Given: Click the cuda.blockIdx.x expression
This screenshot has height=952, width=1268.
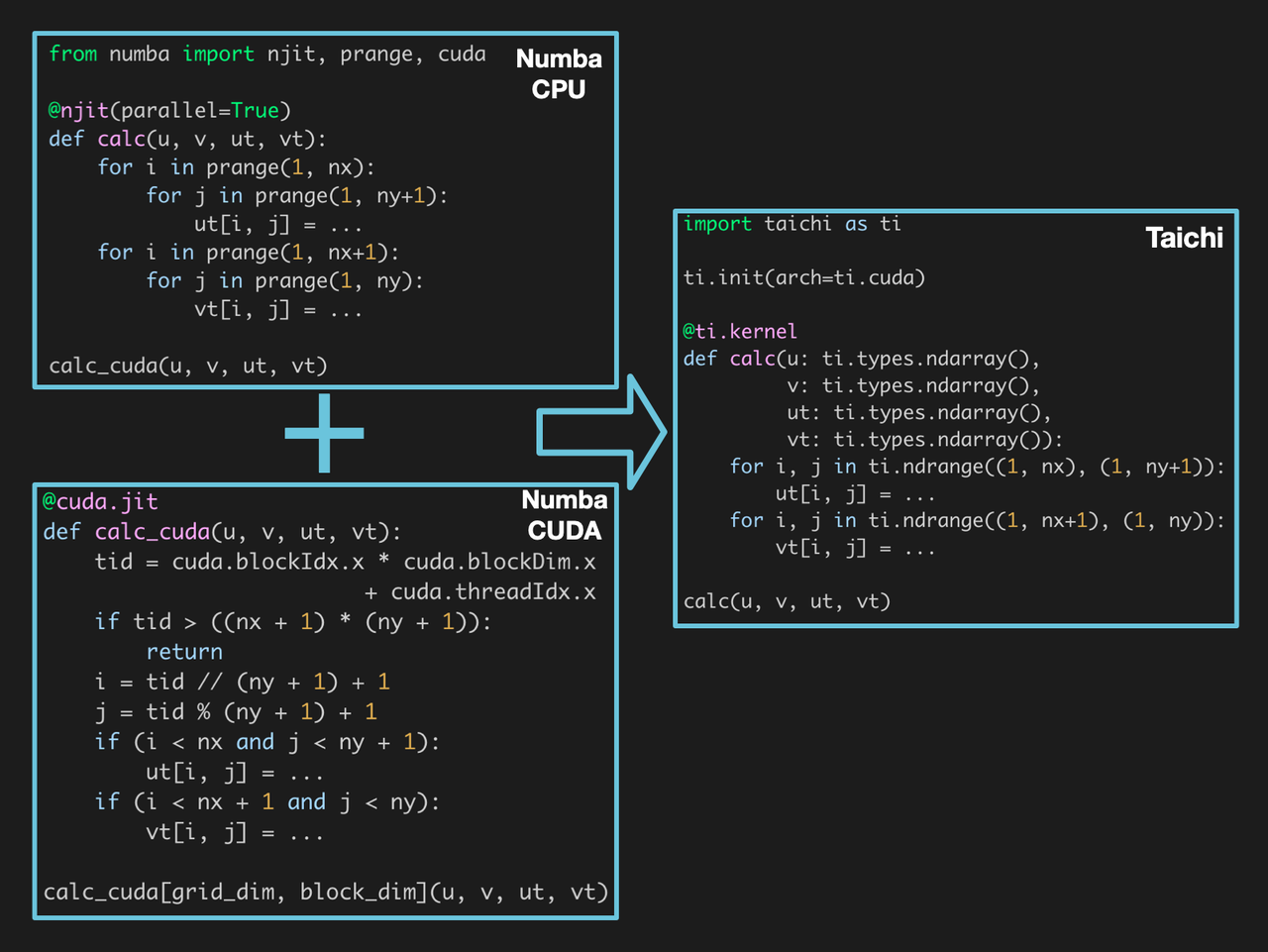Looking at the screenshot, I should 267,562.
